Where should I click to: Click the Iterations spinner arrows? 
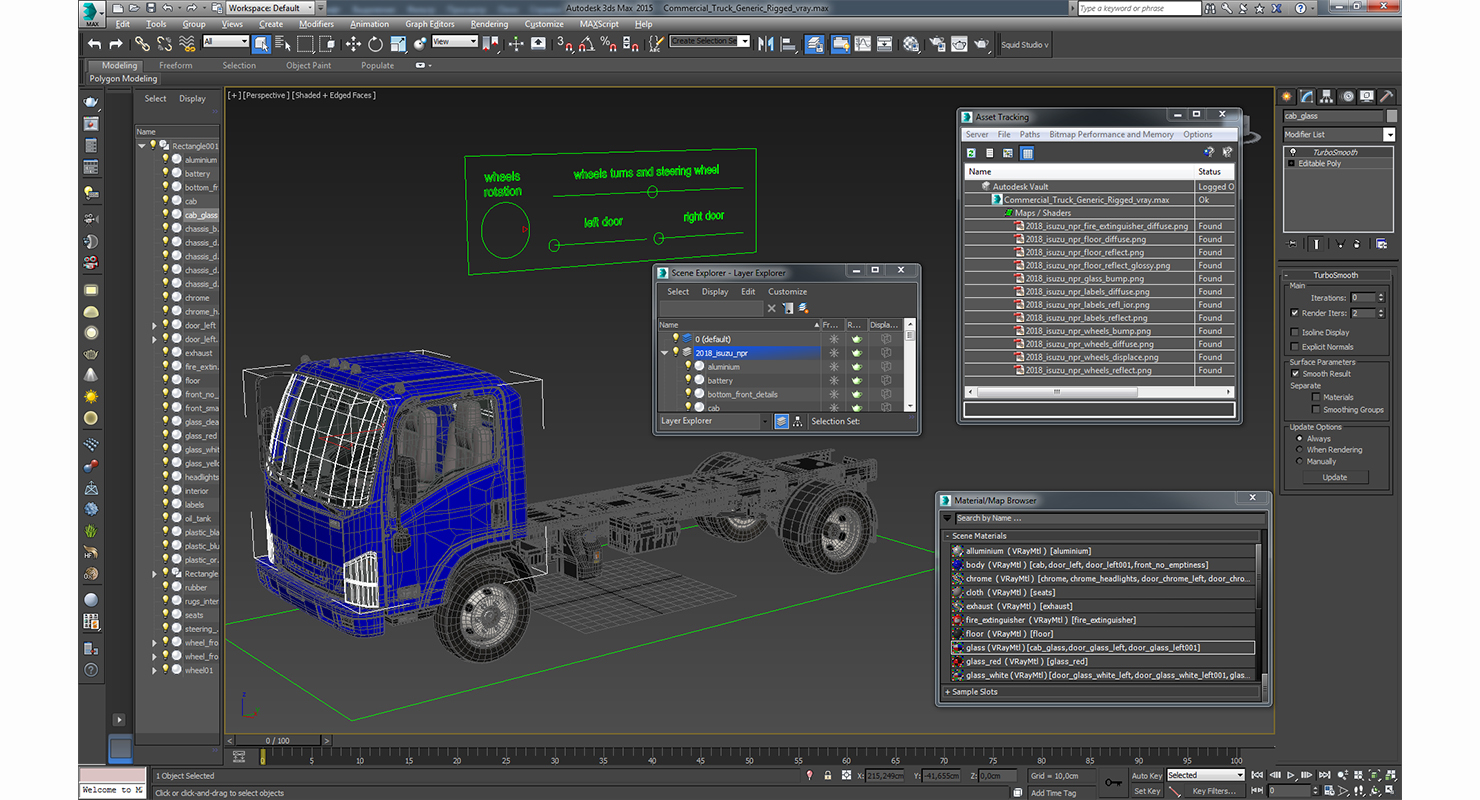click(1381, 297)
